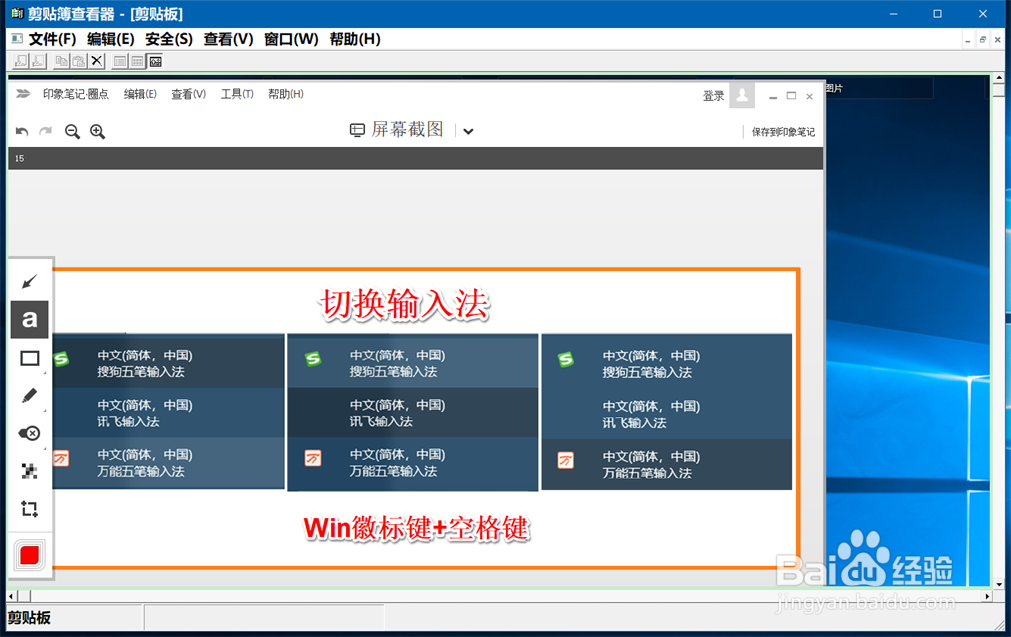Click the ClipBook Viewer title bar icon
Image resolution: width=1011 pixels, height=637 pixels.
tap(17, 14)
